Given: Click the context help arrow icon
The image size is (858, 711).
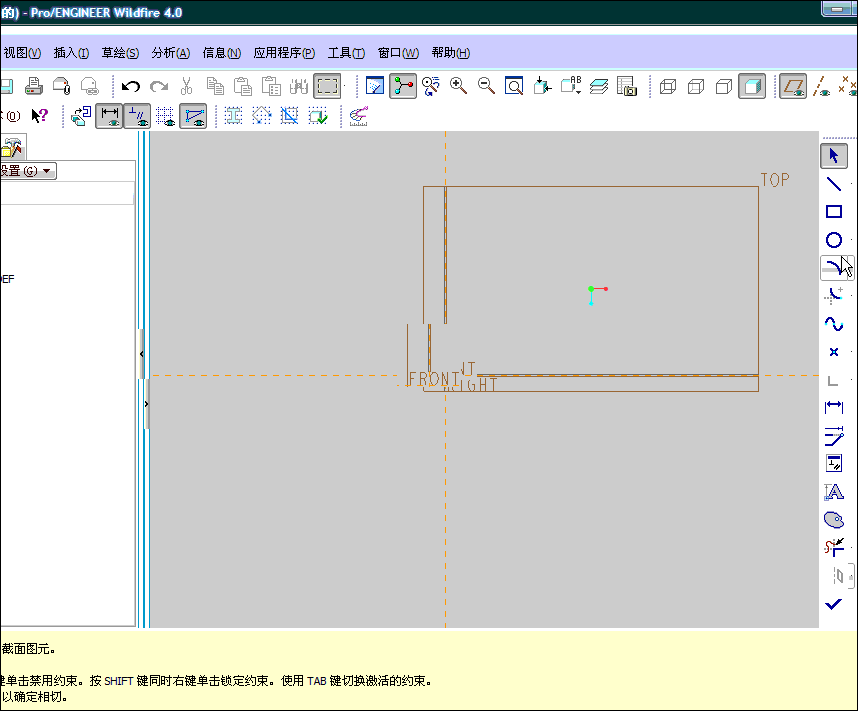Looking at the screenshot, I should [39, 115].
